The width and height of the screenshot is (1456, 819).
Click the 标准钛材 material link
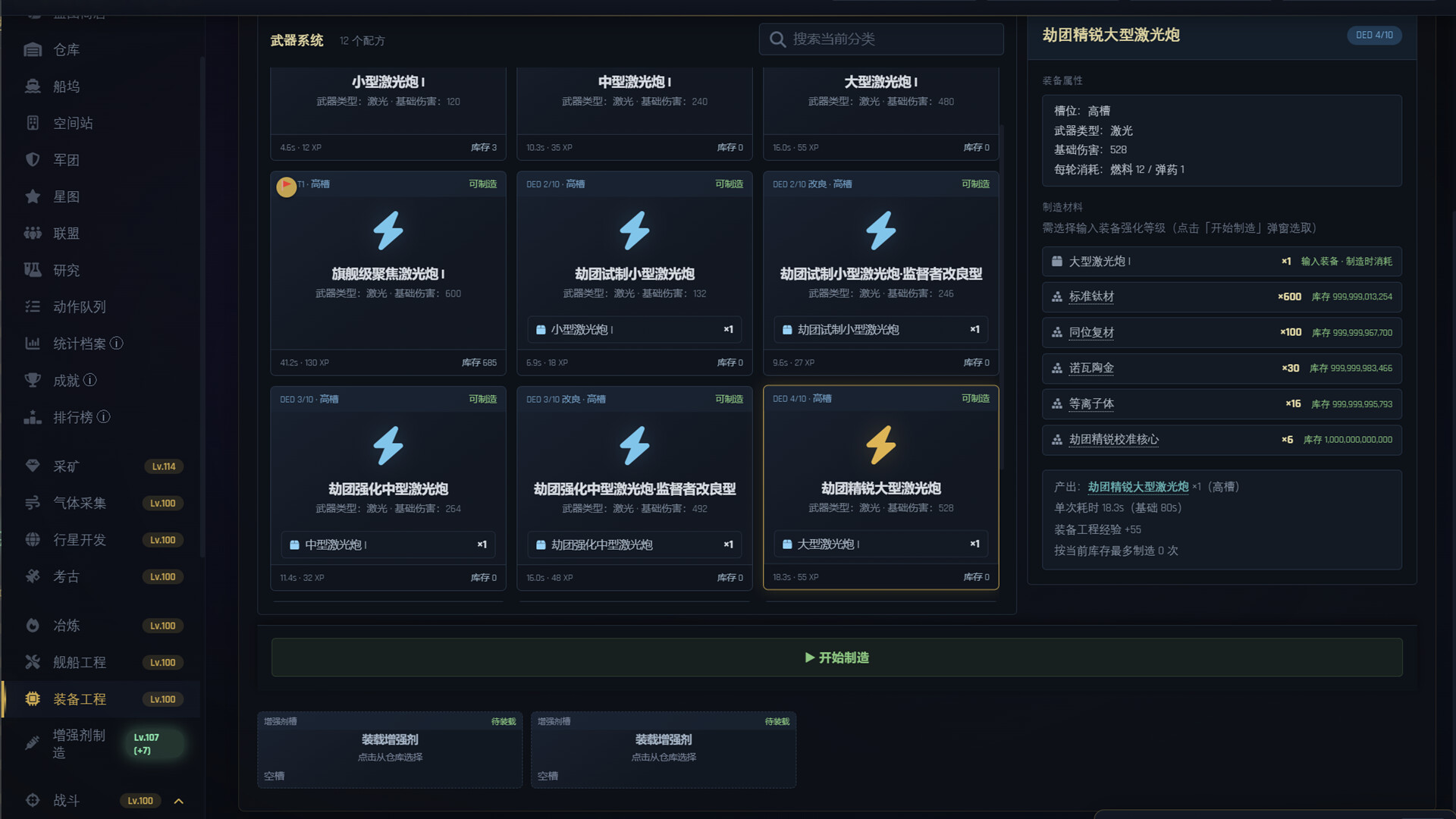point(1091,297)
